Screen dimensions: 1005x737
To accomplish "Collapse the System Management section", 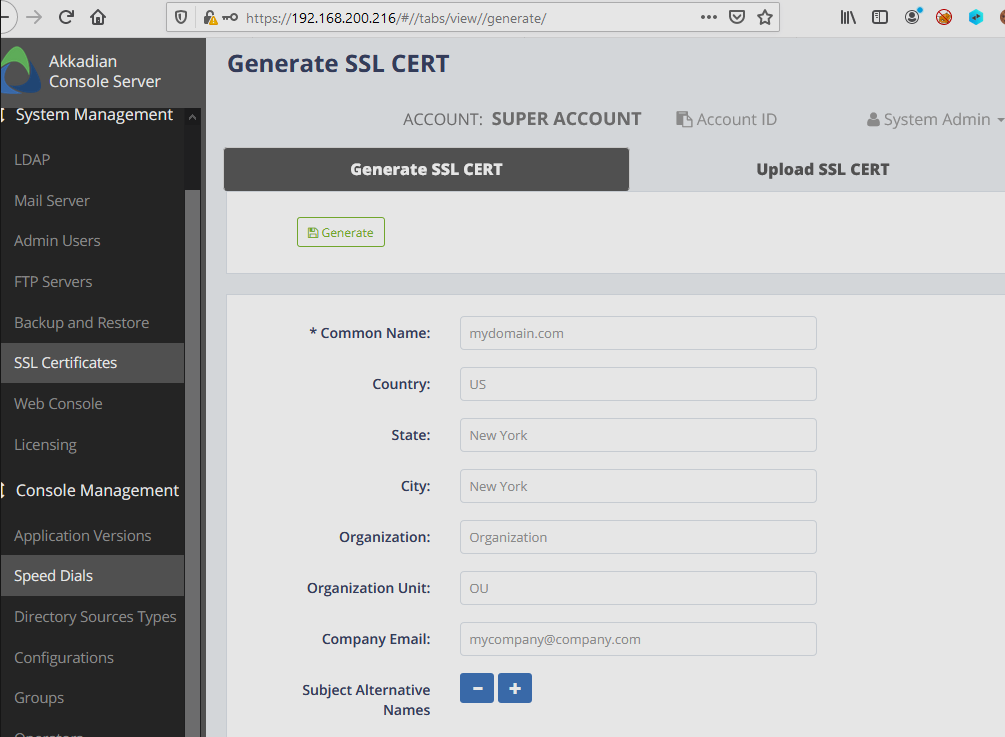I will [x=191, y=117].
